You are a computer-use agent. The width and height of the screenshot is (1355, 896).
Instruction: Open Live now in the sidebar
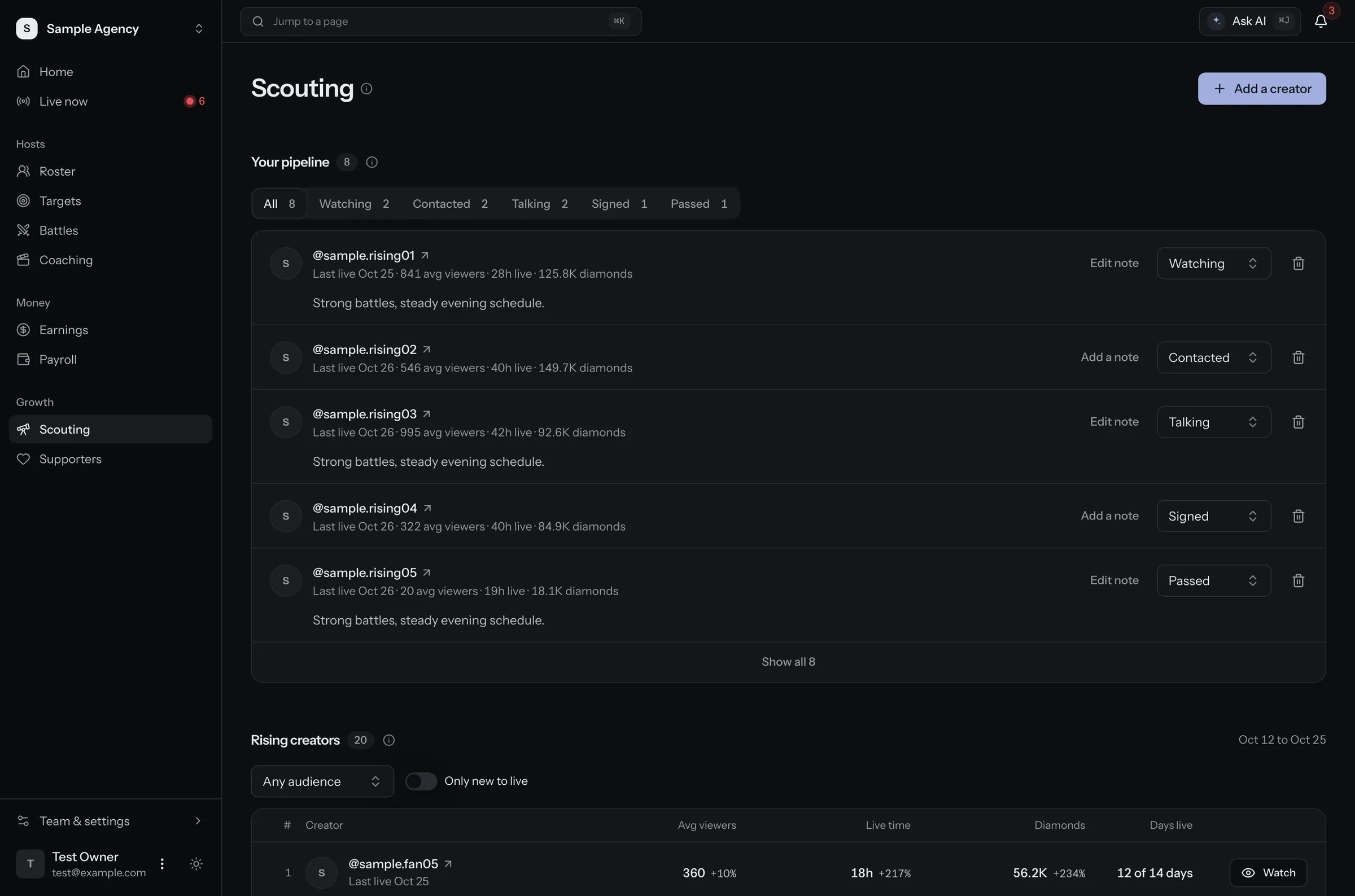point(111,101)
